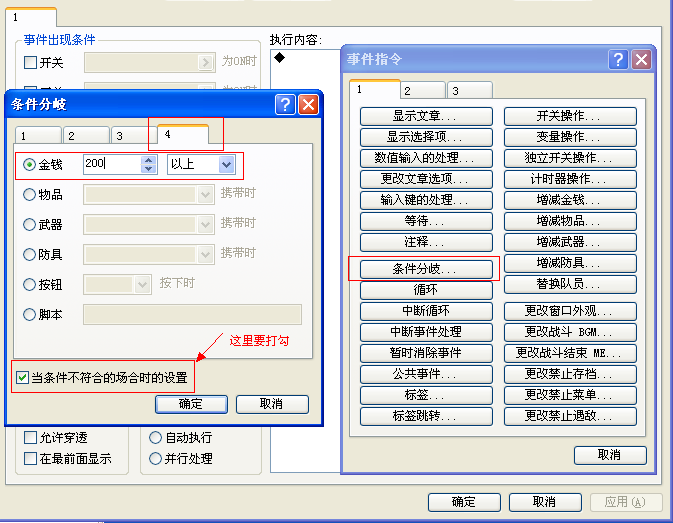Screen dimensions: 673x523
Task: Open the 防具 armor dropdown
Action: [x=205, y=255]
